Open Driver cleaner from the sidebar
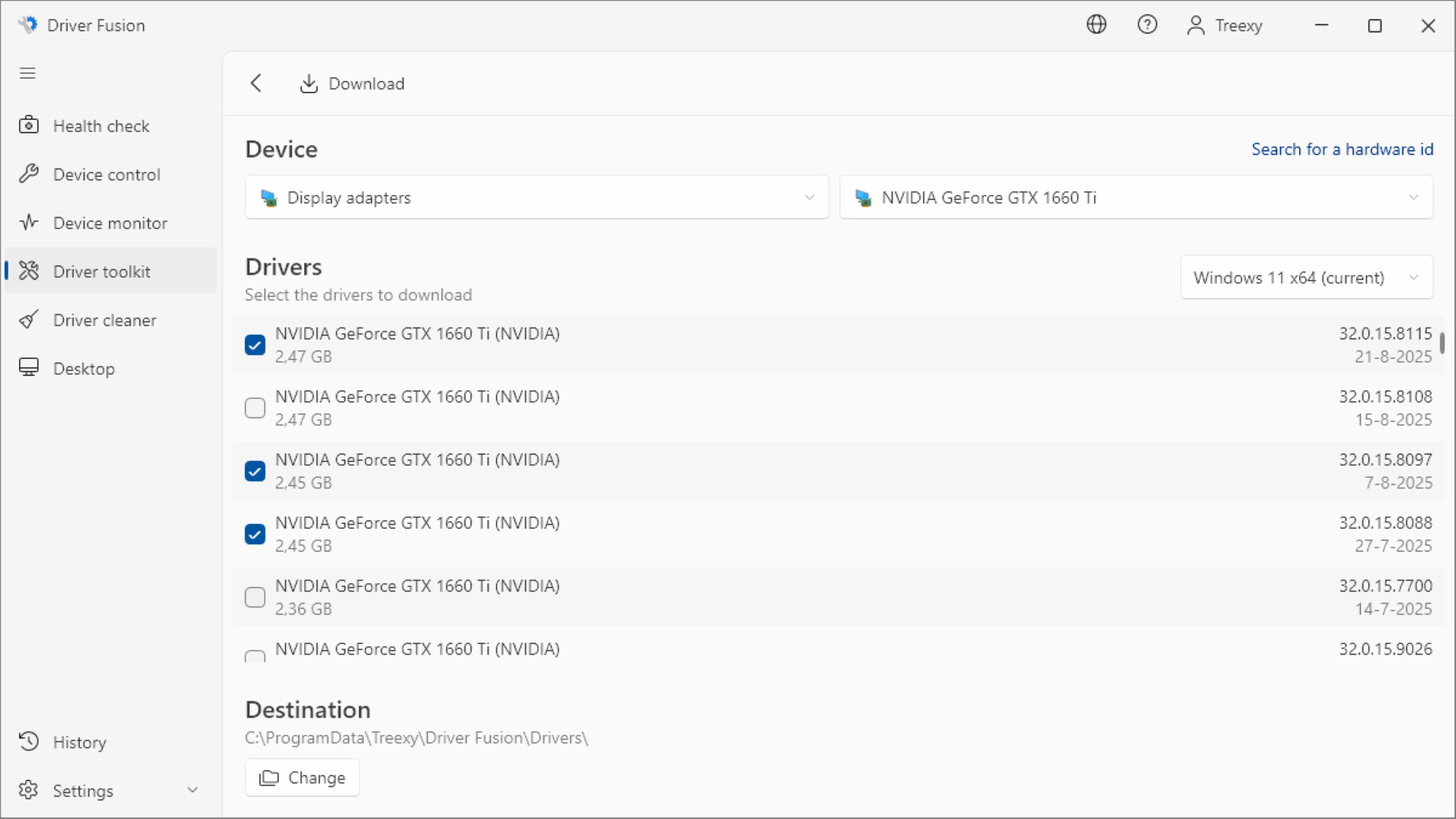This screenshot has width=1456, height=819. point(105,319)
